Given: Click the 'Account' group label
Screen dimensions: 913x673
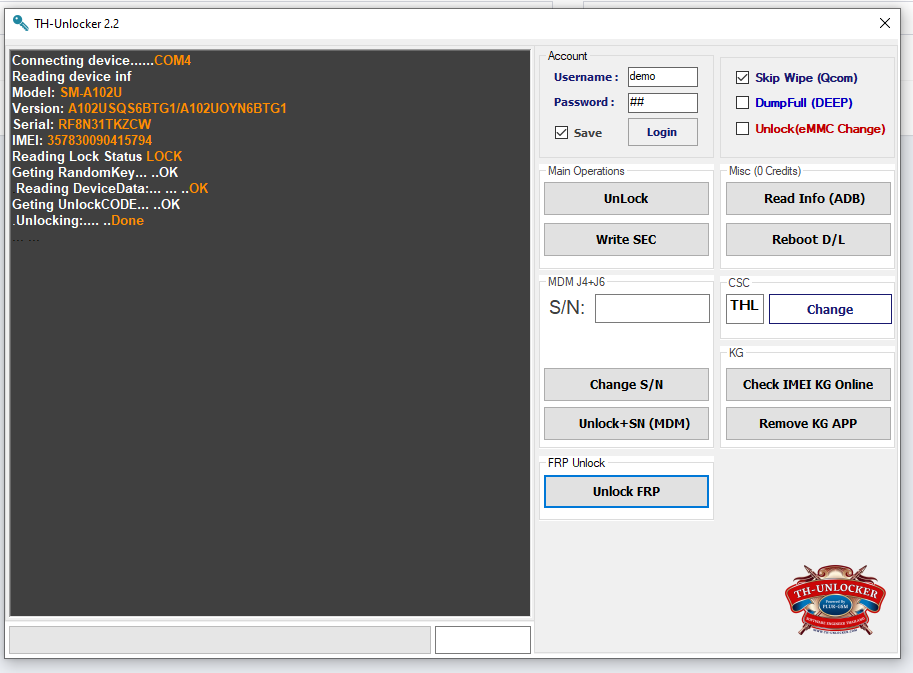Looking at the screenshot, I should tap(567, 56).
